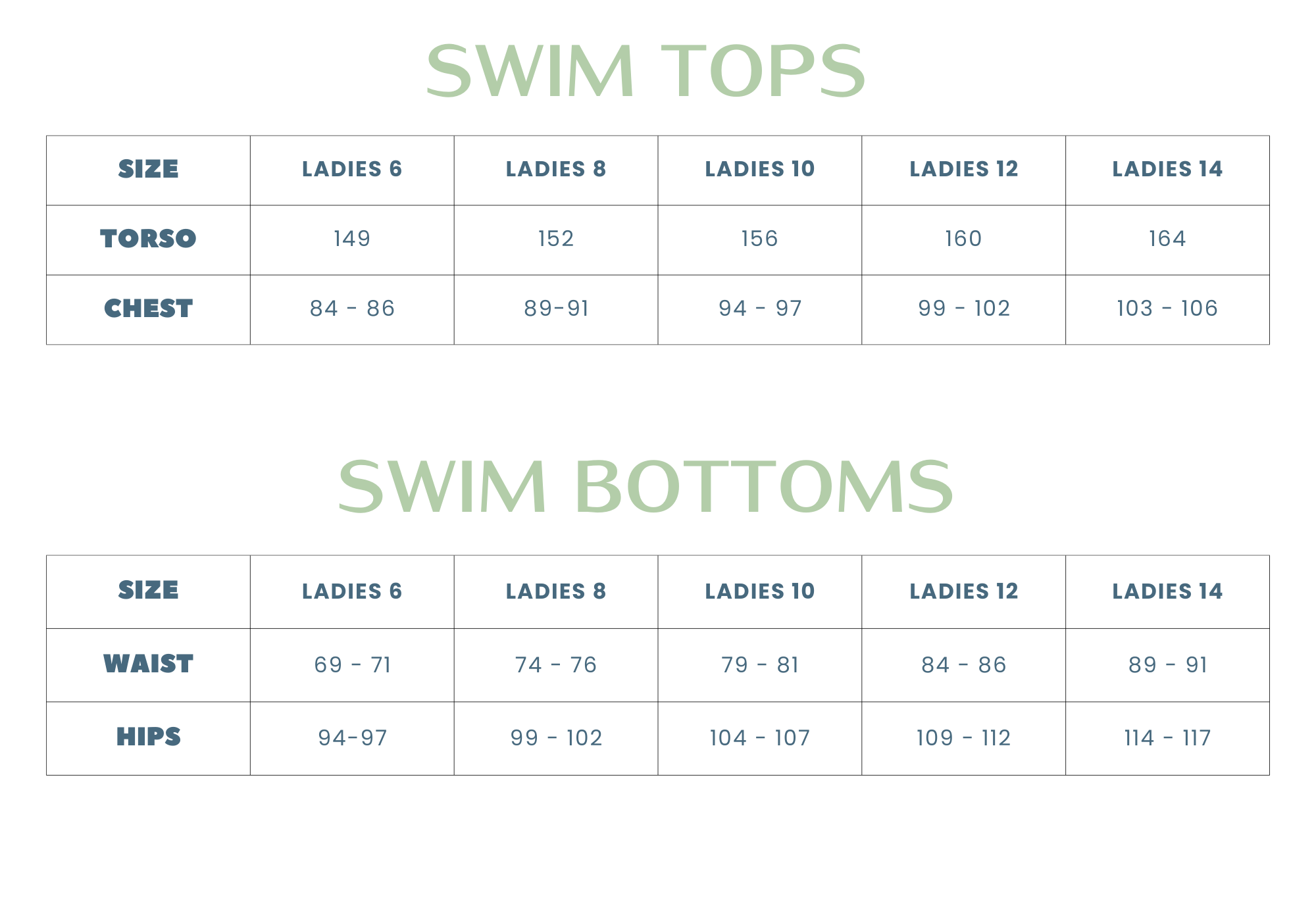Image resolution: width=1316 pixels, height=921 pixels.
Task: Select waist range 69 - 71
Action: [x=352, y=665]
